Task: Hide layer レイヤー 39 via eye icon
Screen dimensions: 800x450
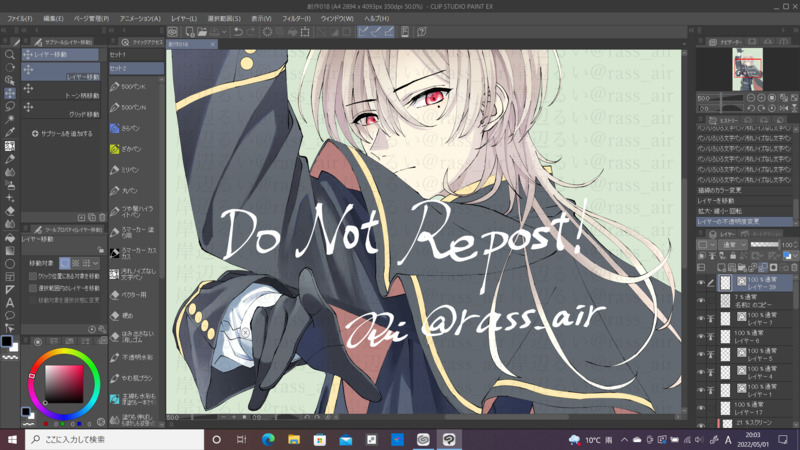Action: 701,283
